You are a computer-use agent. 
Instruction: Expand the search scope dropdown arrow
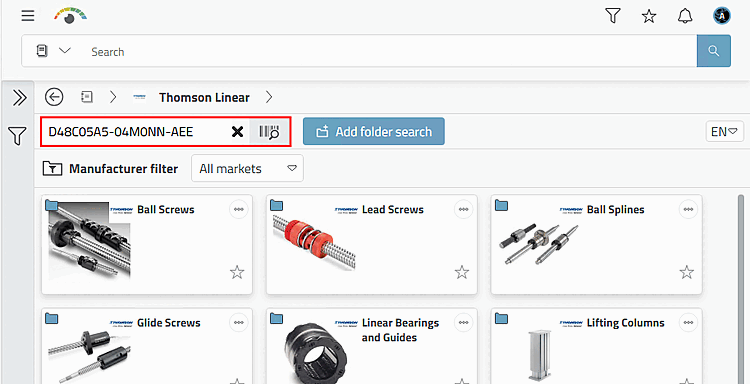tap(65, 50)
